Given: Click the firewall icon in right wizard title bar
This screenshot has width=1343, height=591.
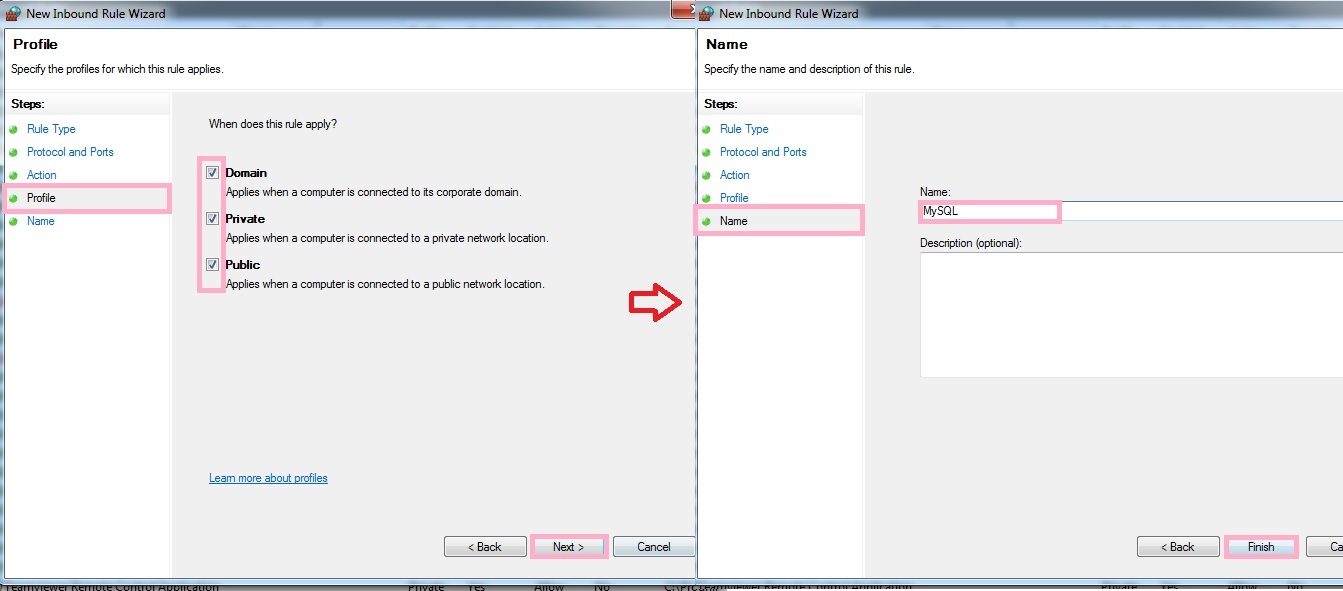Looking at the screenshot, I should [x=706, y=14].
